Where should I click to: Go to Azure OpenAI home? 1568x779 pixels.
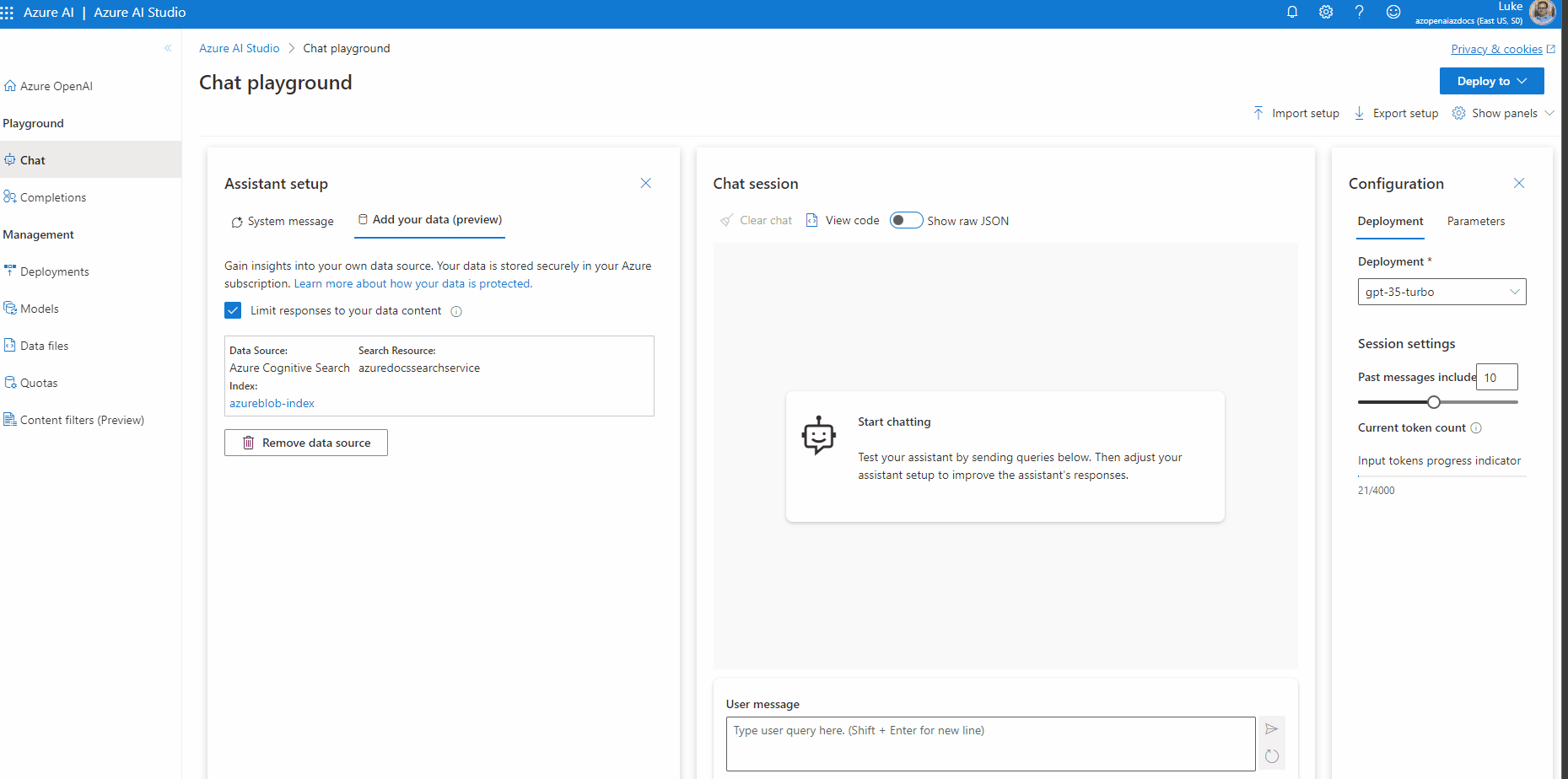tap(48, 86)
